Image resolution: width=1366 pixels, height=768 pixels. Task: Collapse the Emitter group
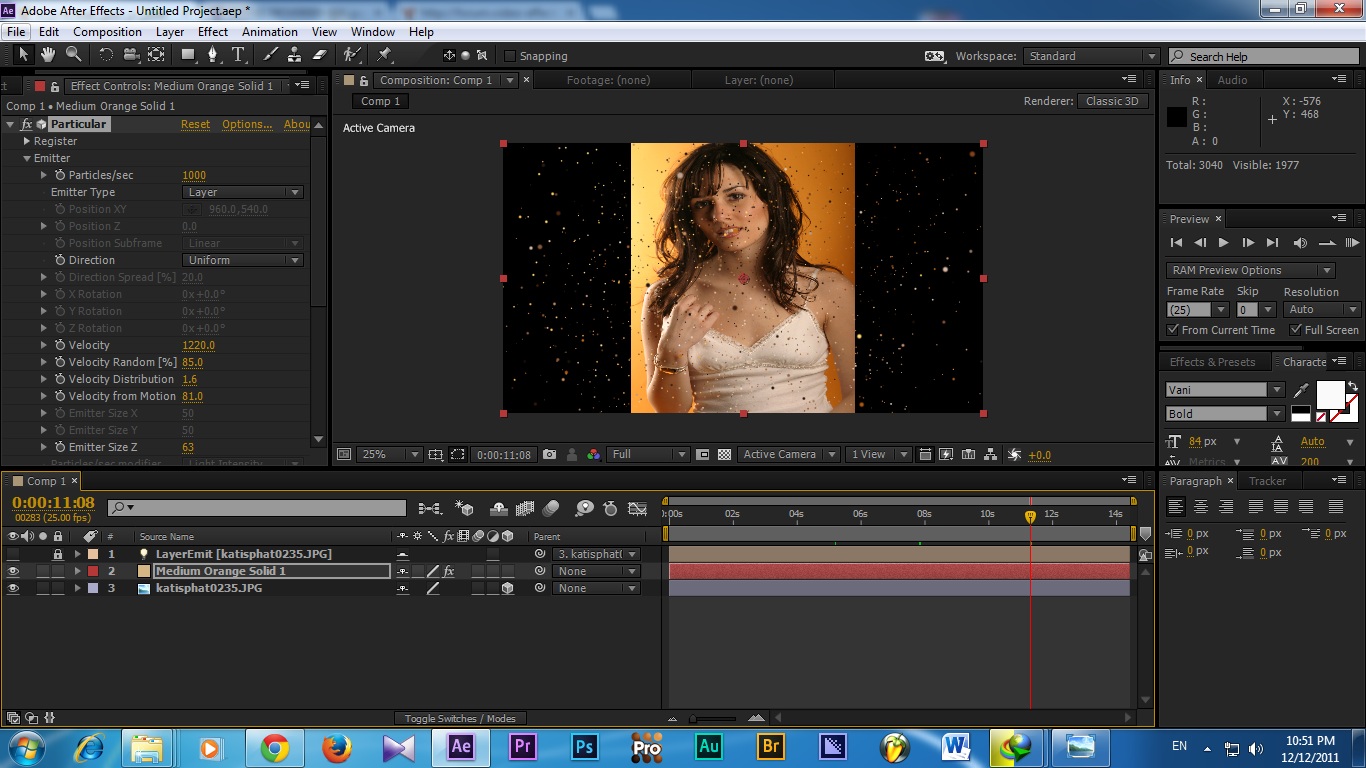click(27, 158)
